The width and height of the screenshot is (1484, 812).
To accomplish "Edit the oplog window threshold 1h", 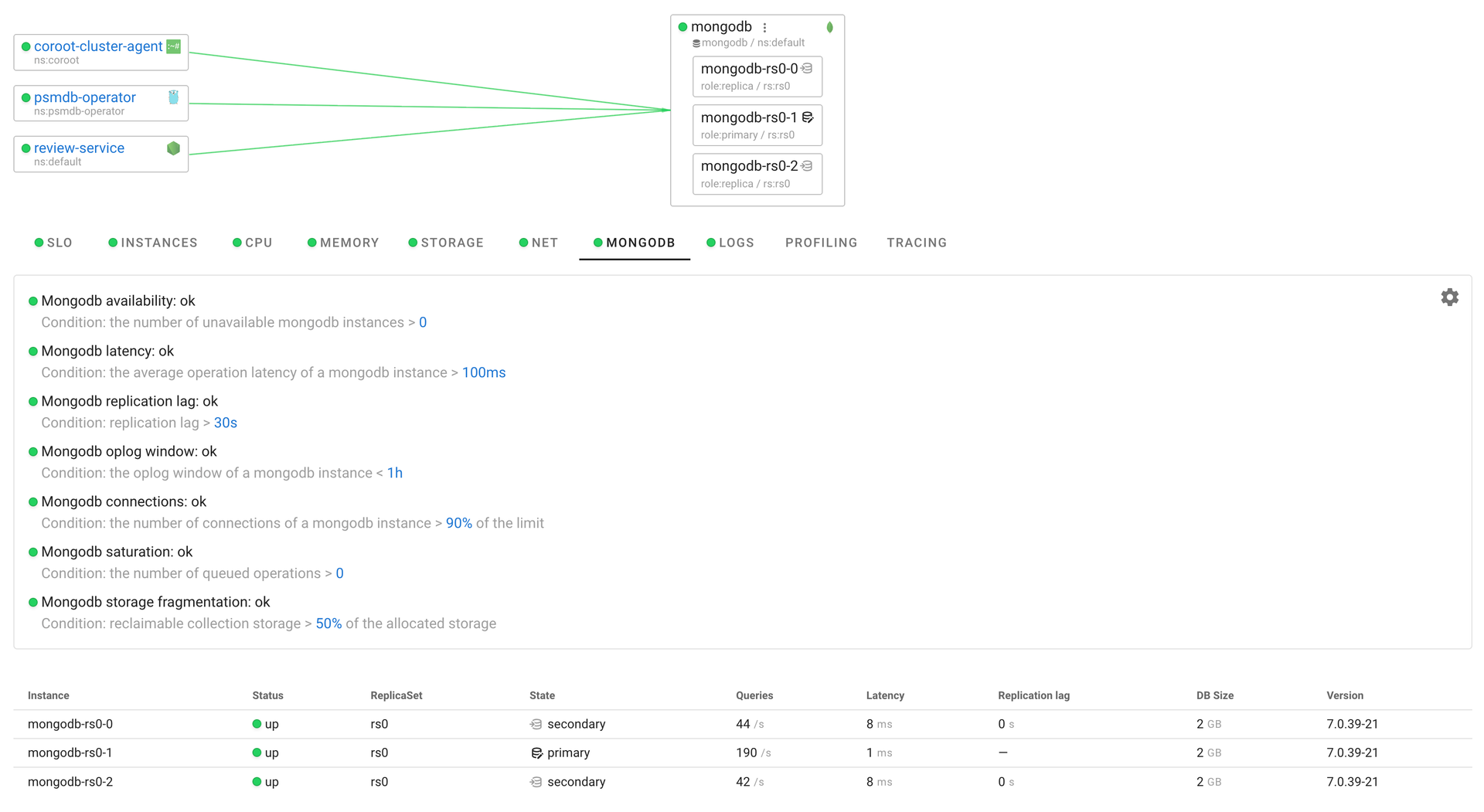I will tap(395, 474).
